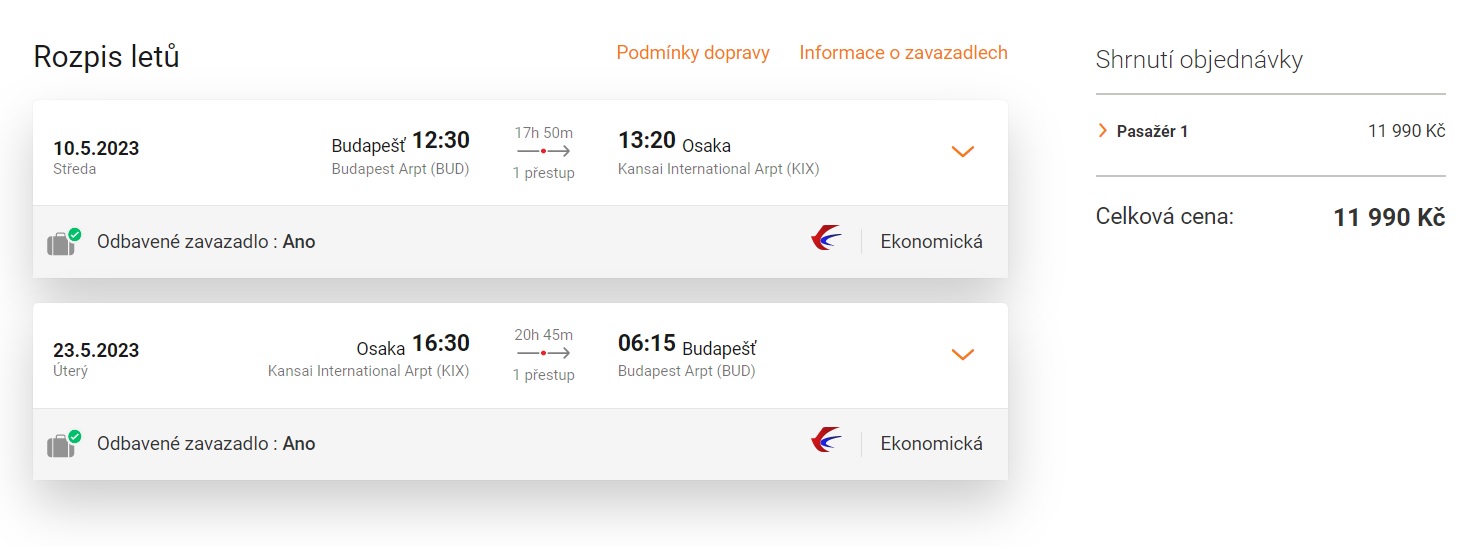The width and height of the screenshot is (1475, 547).
Task: Click Osaka 16:30 return departure time
Action: tap(441, 344)
